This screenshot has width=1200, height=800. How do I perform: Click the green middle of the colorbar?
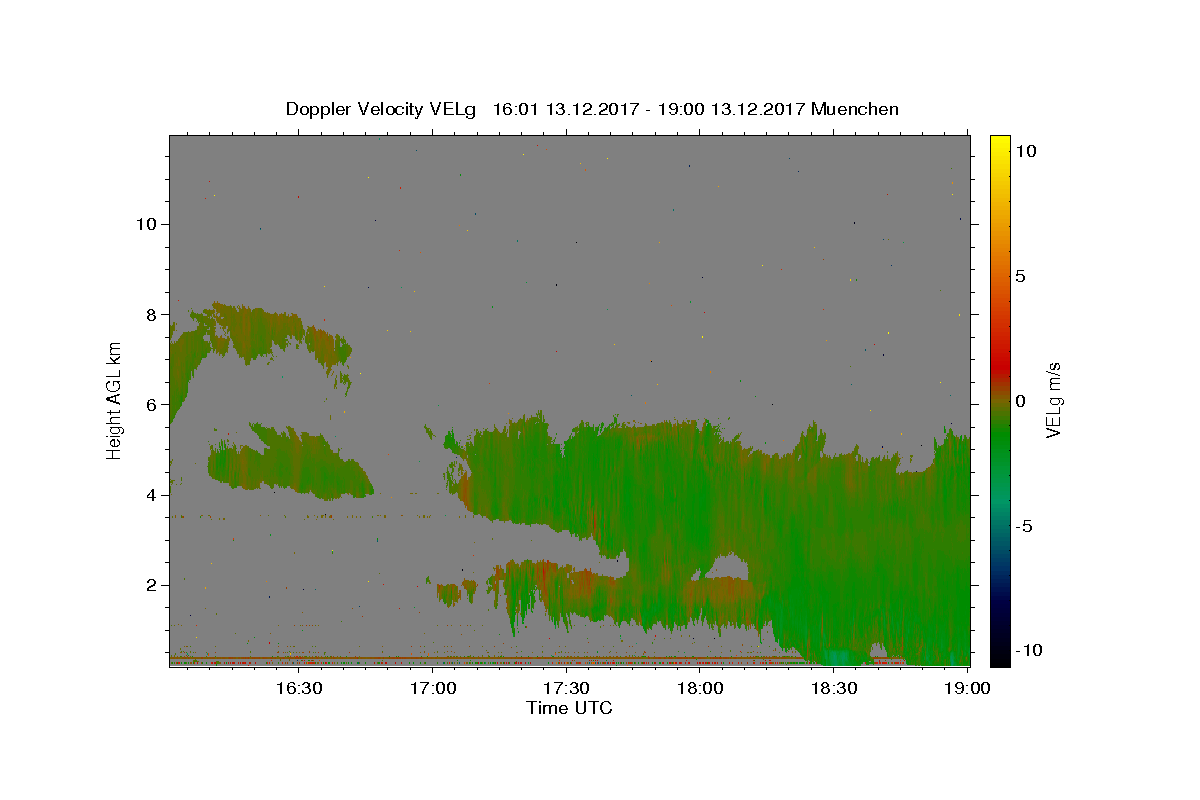click(x=1000, y=420)
